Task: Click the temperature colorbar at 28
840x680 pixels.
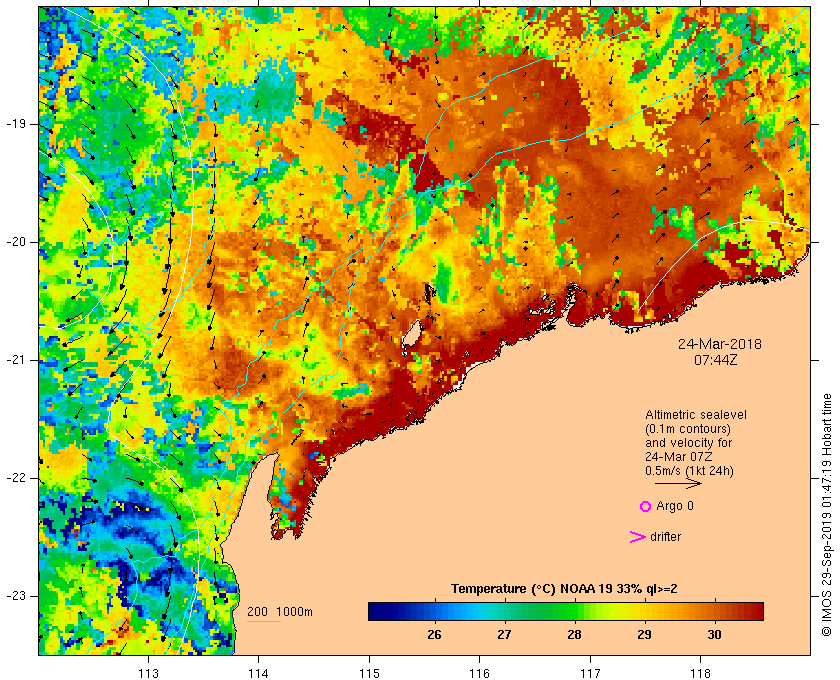Action: pyautogui.click(x=574, y=611)
